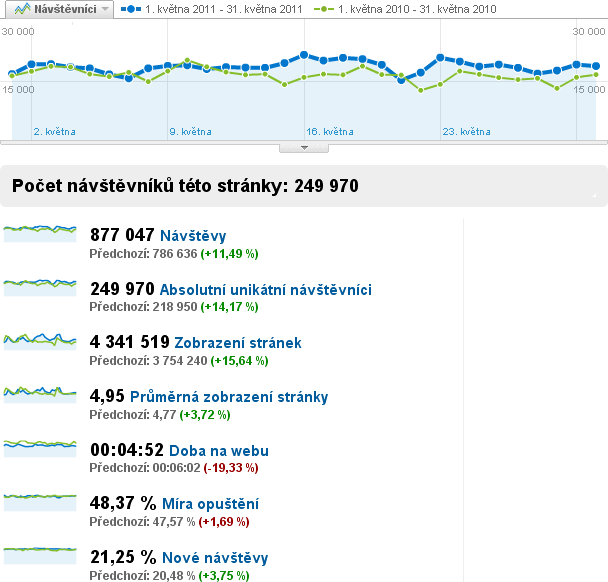
Task: Open the Doba na webu report
Action: point(219,451)
